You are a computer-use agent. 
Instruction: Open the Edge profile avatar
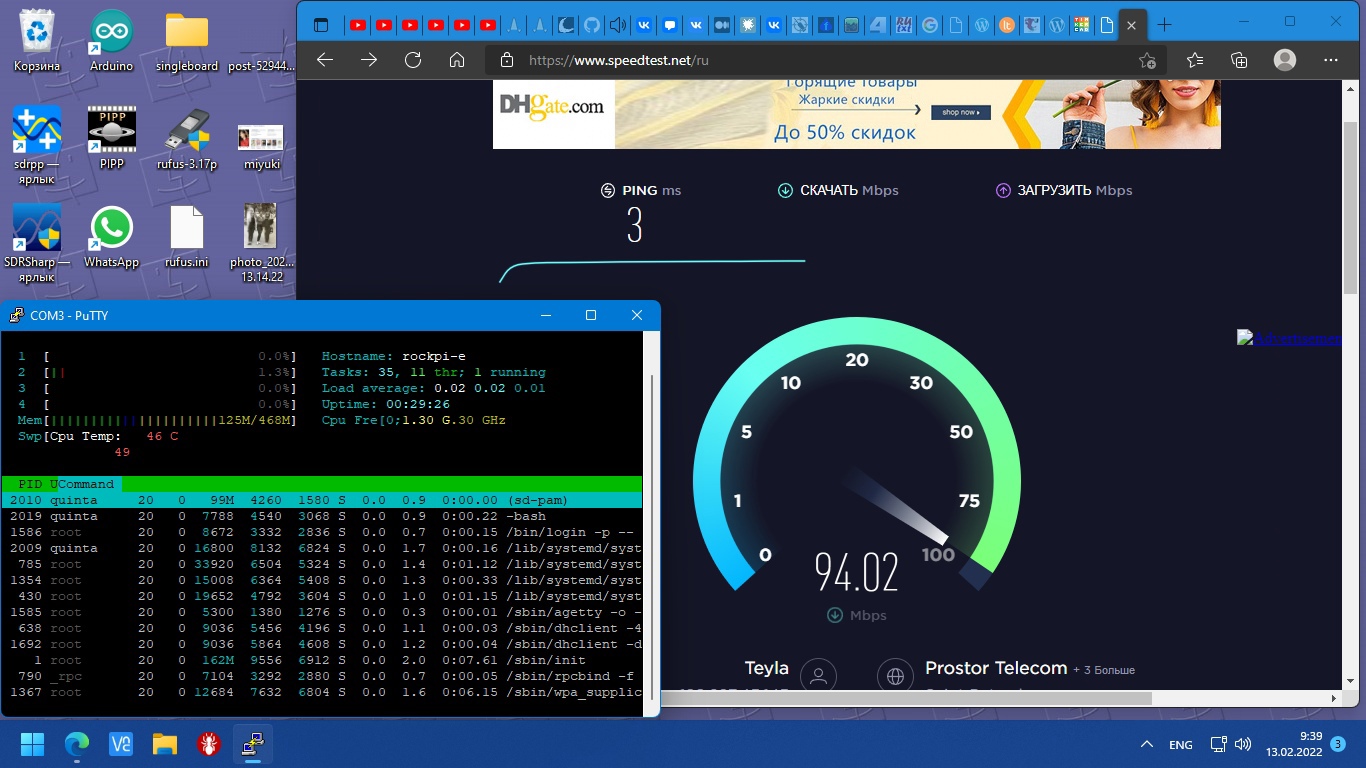pos(1285,60)
